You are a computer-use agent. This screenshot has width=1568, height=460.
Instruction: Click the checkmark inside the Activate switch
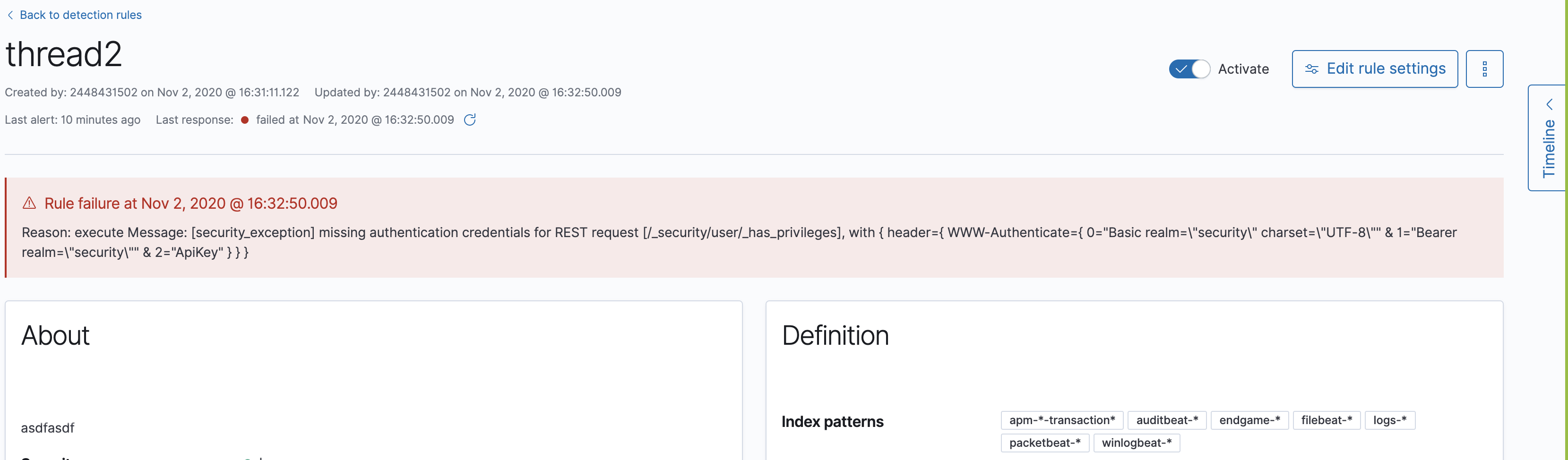point(1181,69)
